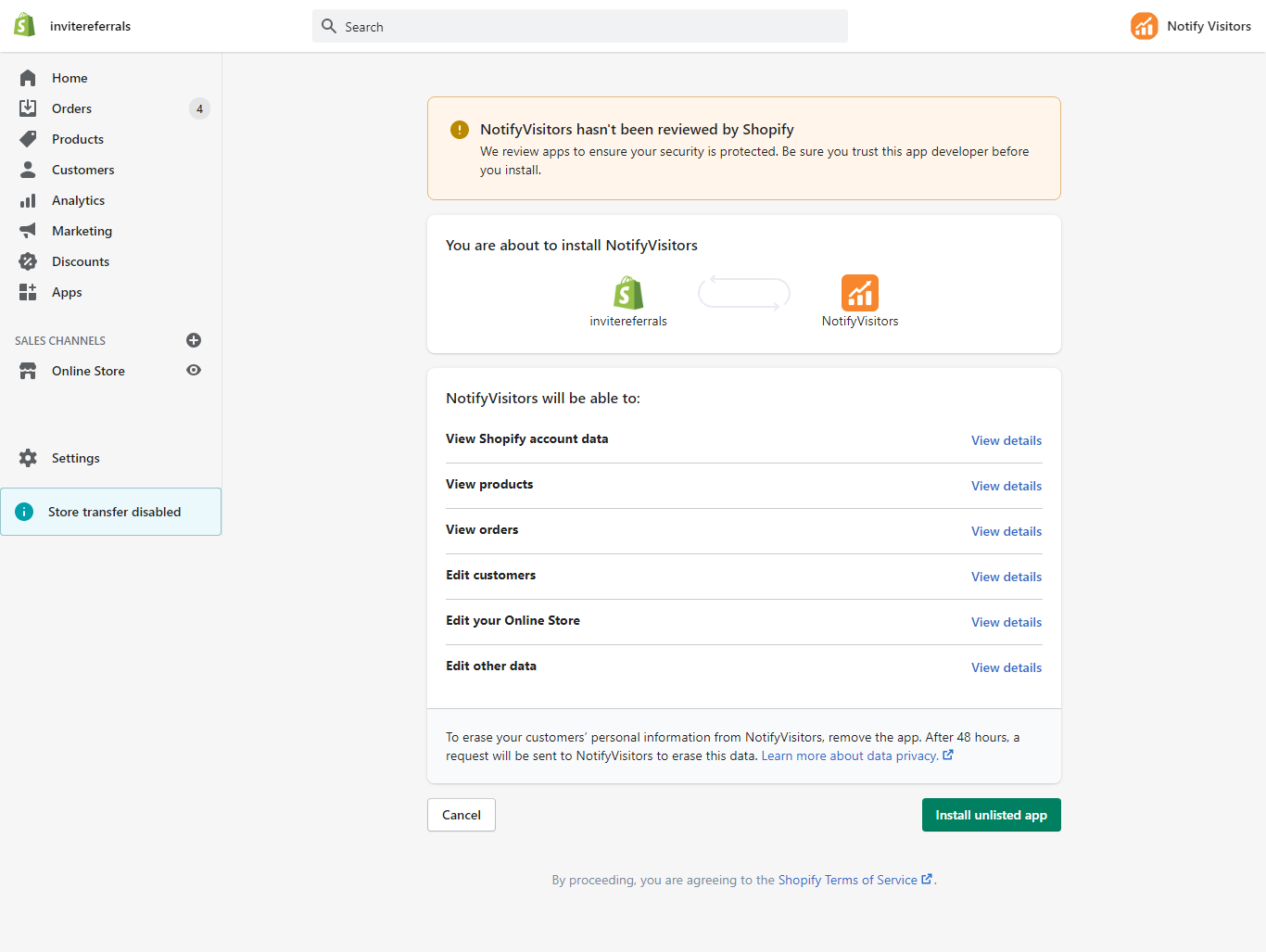Click the Edit other data label
The image size is (1266, 952).
coord(491,666)
